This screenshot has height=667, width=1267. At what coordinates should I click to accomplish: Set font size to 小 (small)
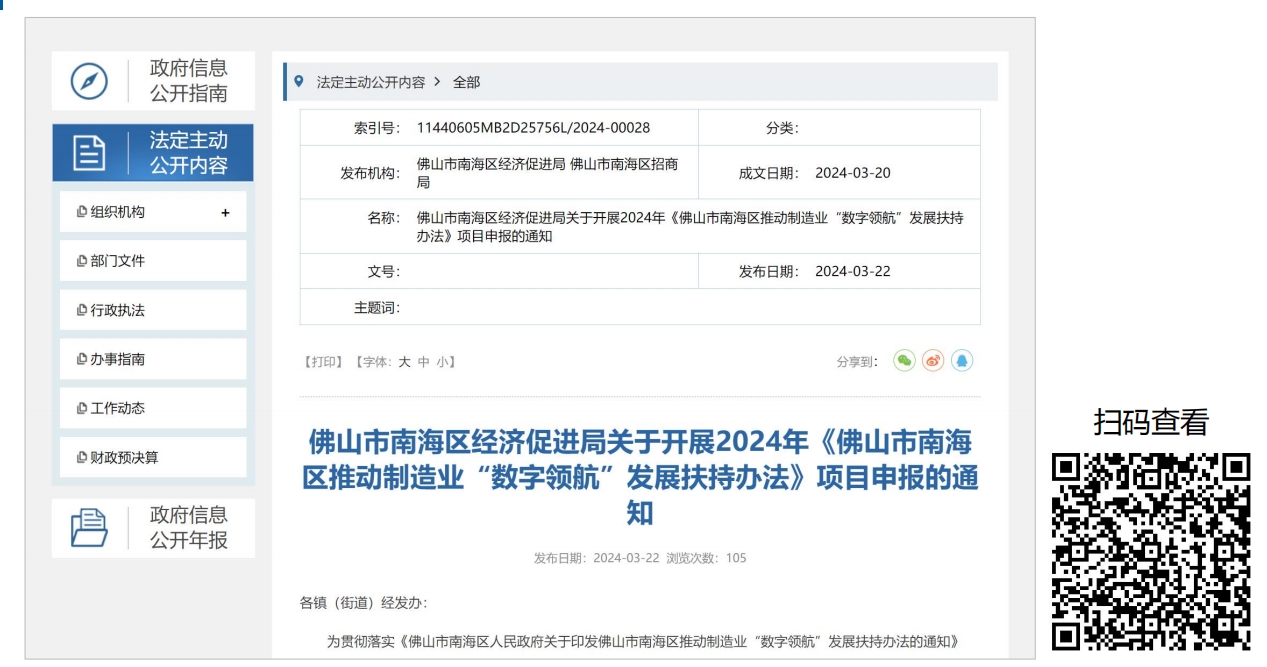(x=442, y=362)
